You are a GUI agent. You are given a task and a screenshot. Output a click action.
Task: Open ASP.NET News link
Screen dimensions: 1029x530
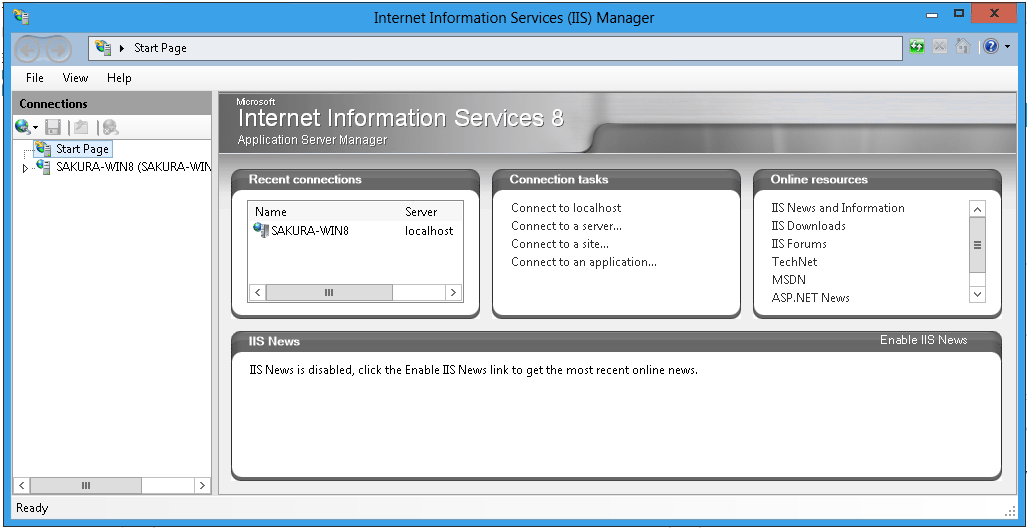point(810,298)
